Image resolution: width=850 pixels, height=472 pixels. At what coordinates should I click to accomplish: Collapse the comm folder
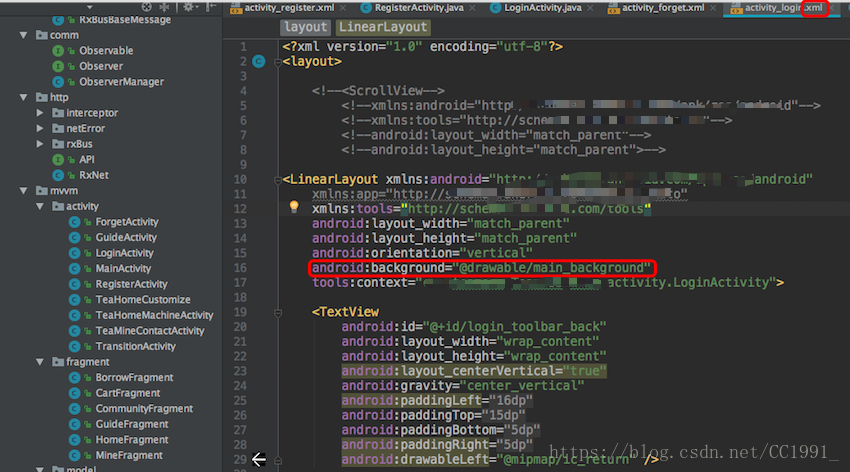click(x=23, y=35)
